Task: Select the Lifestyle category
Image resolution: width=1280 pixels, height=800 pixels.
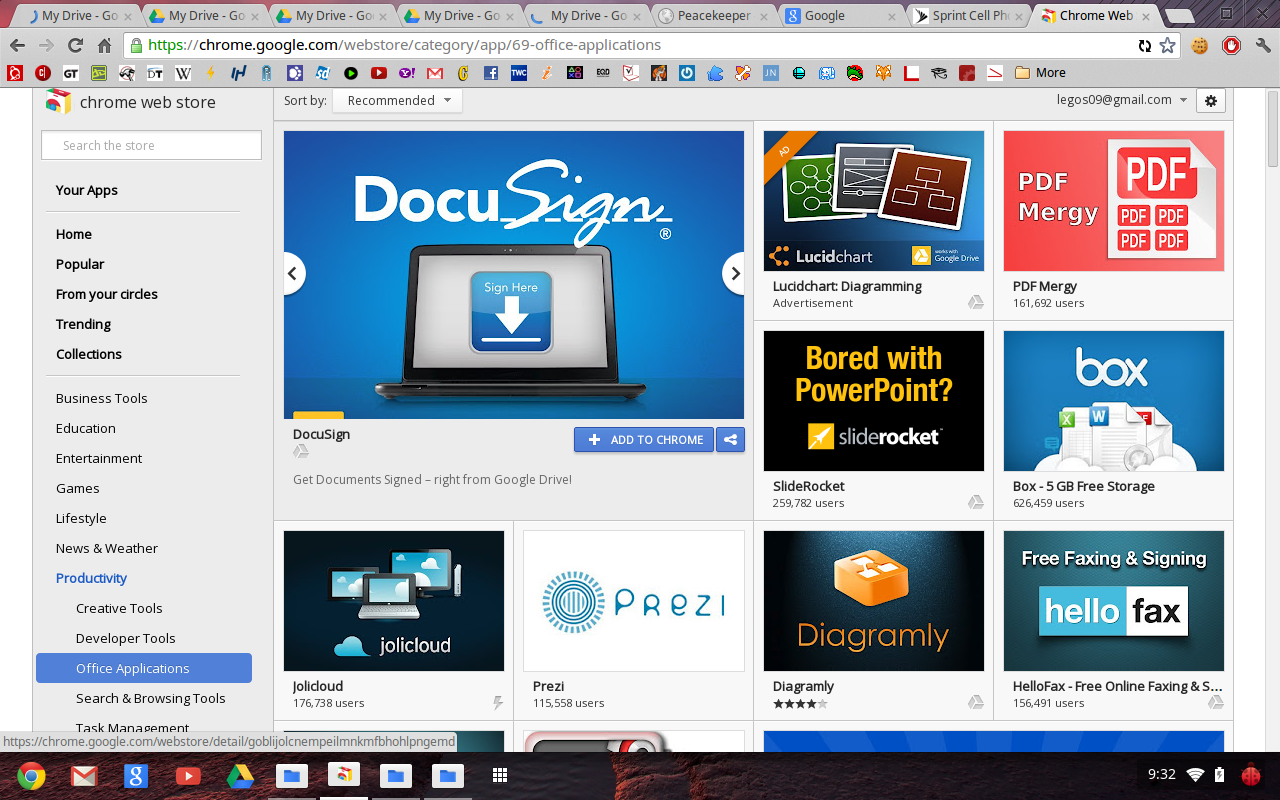Action: (x=81, y=518)
